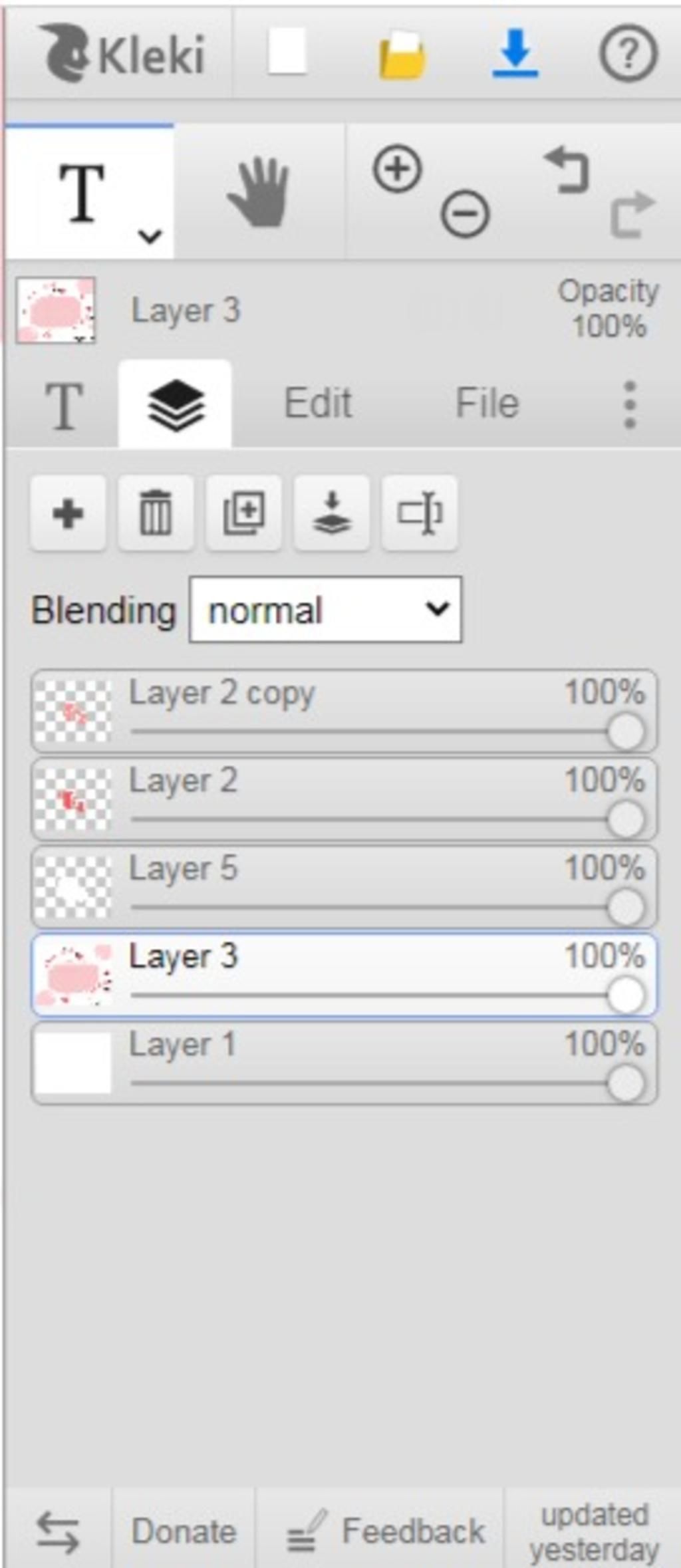Click the zoom in plus icon

[397, 169]
